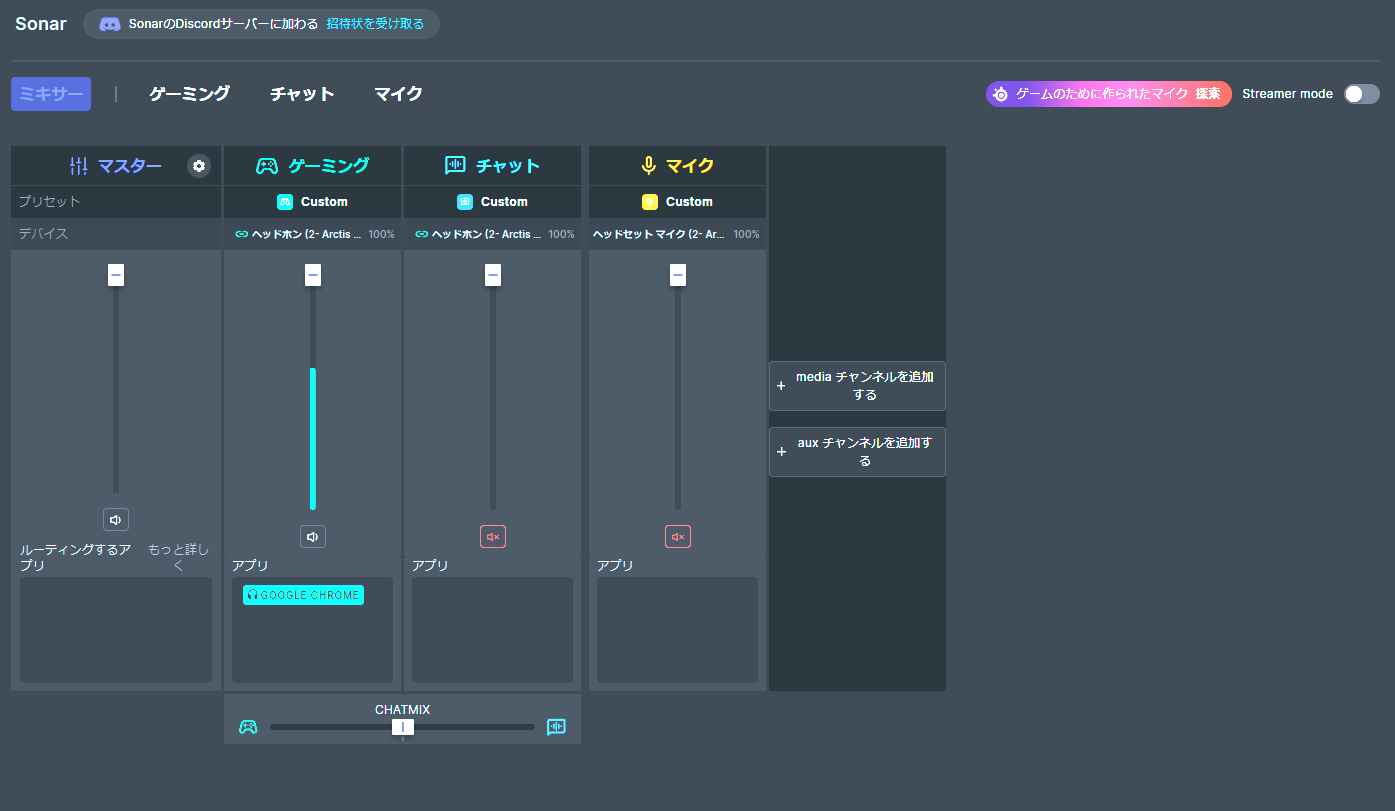Unmute the Mic channel
Image resolution: width=1395 pixels, height=811 pixels.
678,537
